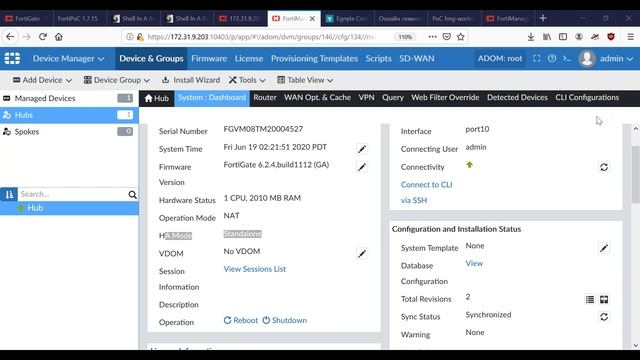Click the browser address bar URL
The image size is (640, 360).
[x=261, y=37]
